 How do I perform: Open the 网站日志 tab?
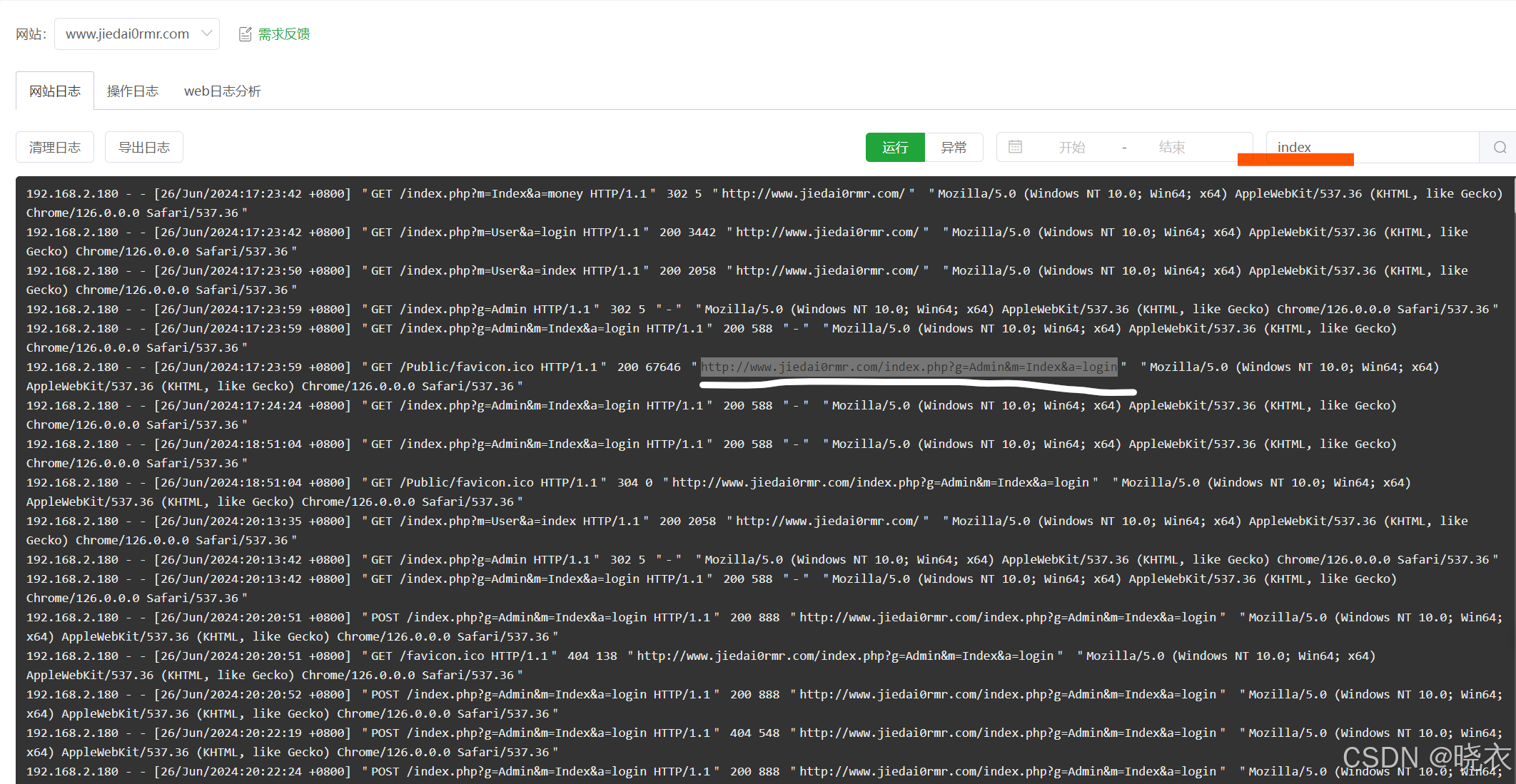(x=55, y=91)
